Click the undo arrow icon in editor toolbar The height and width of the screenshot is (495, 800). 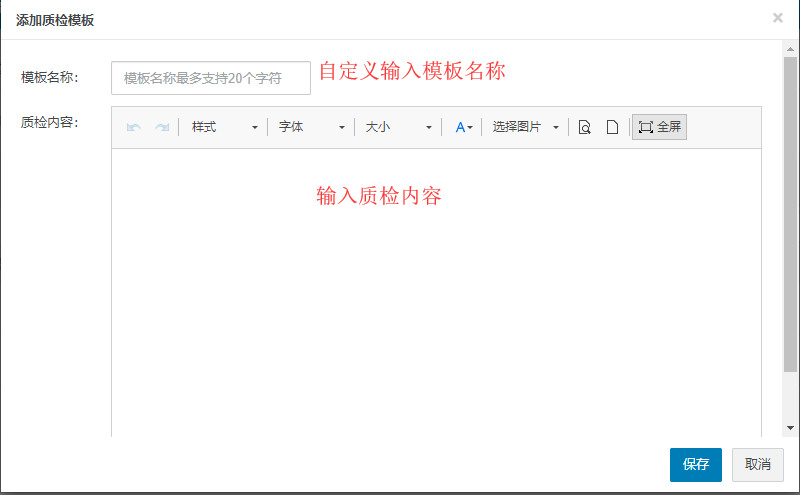click(134, 127)
